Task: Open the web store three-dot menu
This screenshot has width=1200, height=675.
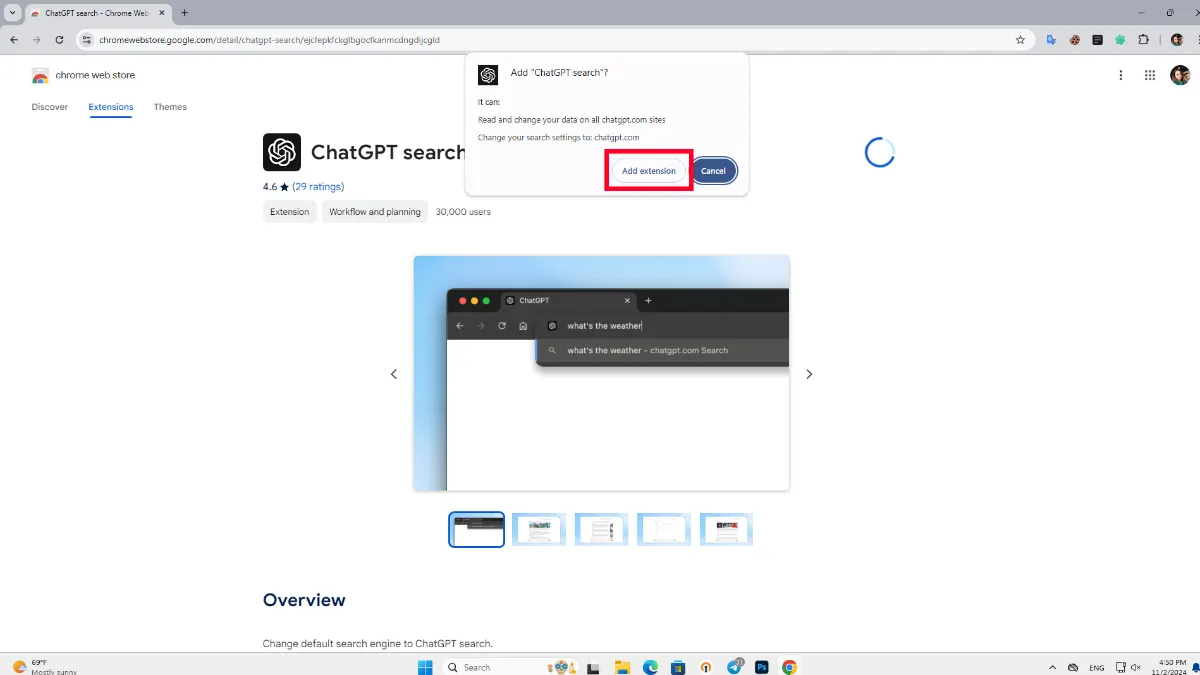Action: [1121, 75]
